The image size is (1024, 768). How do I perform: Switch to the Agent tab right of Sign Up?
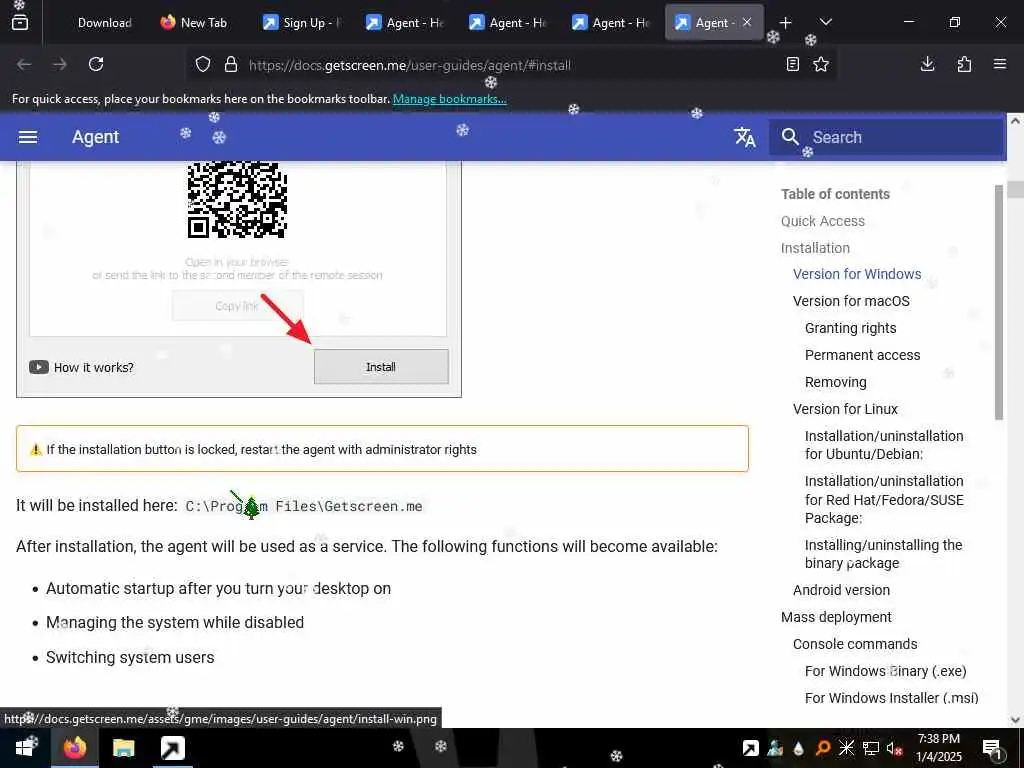coord(404,23)
